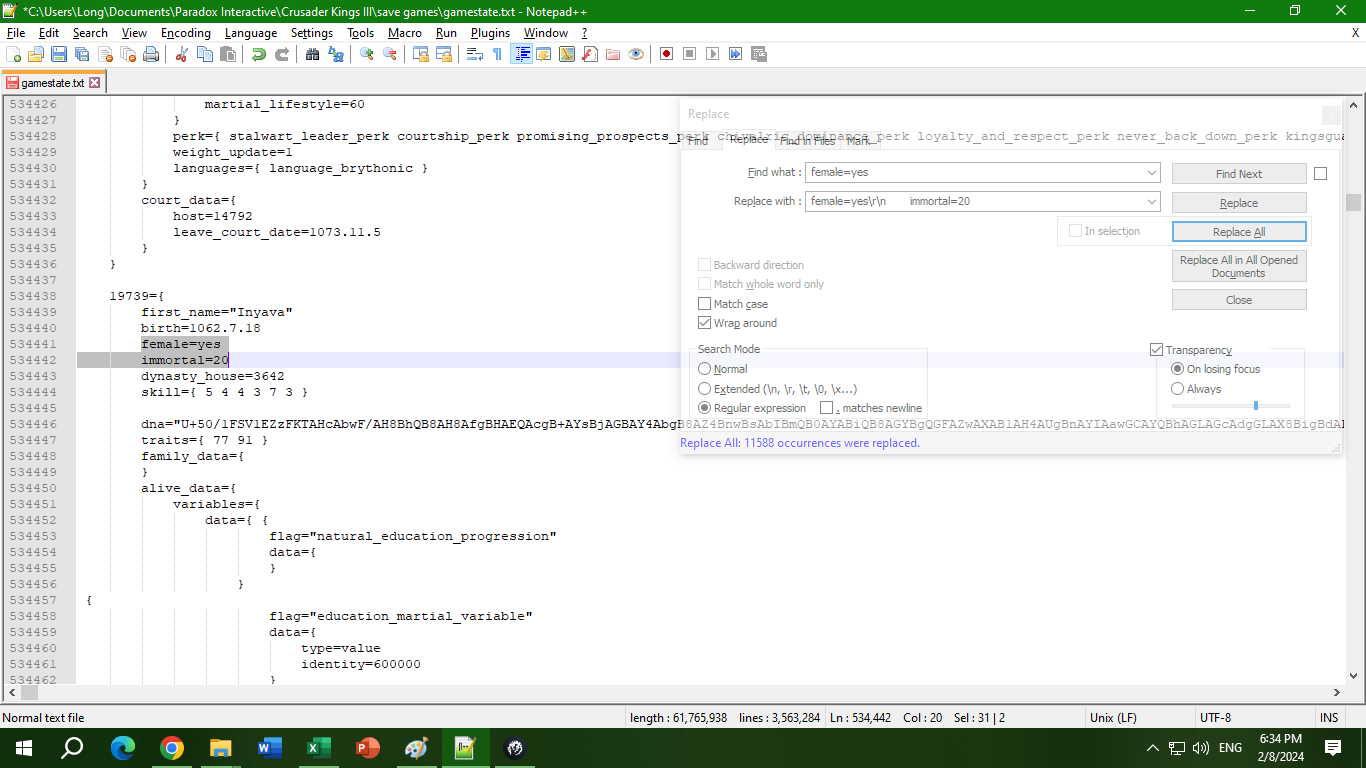1366x768 pixels.
Task: Expand the 'Replace with' history dropdown
Action: (1152, 201)
